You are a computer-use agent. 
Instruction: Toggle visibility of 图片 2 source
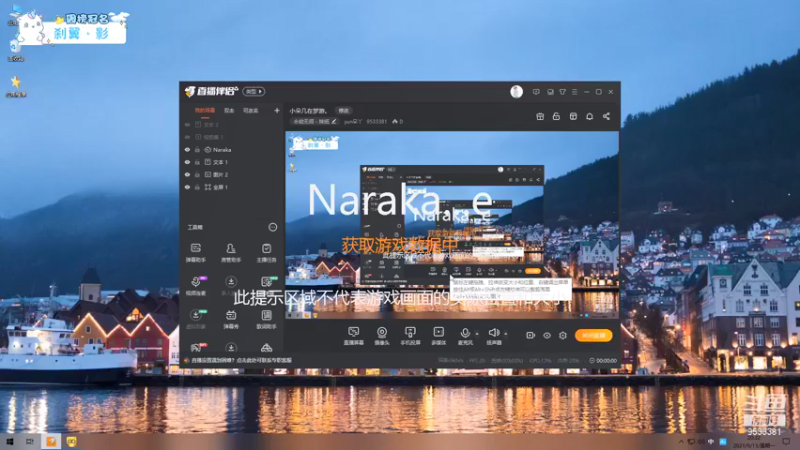(x=187, y=174)
